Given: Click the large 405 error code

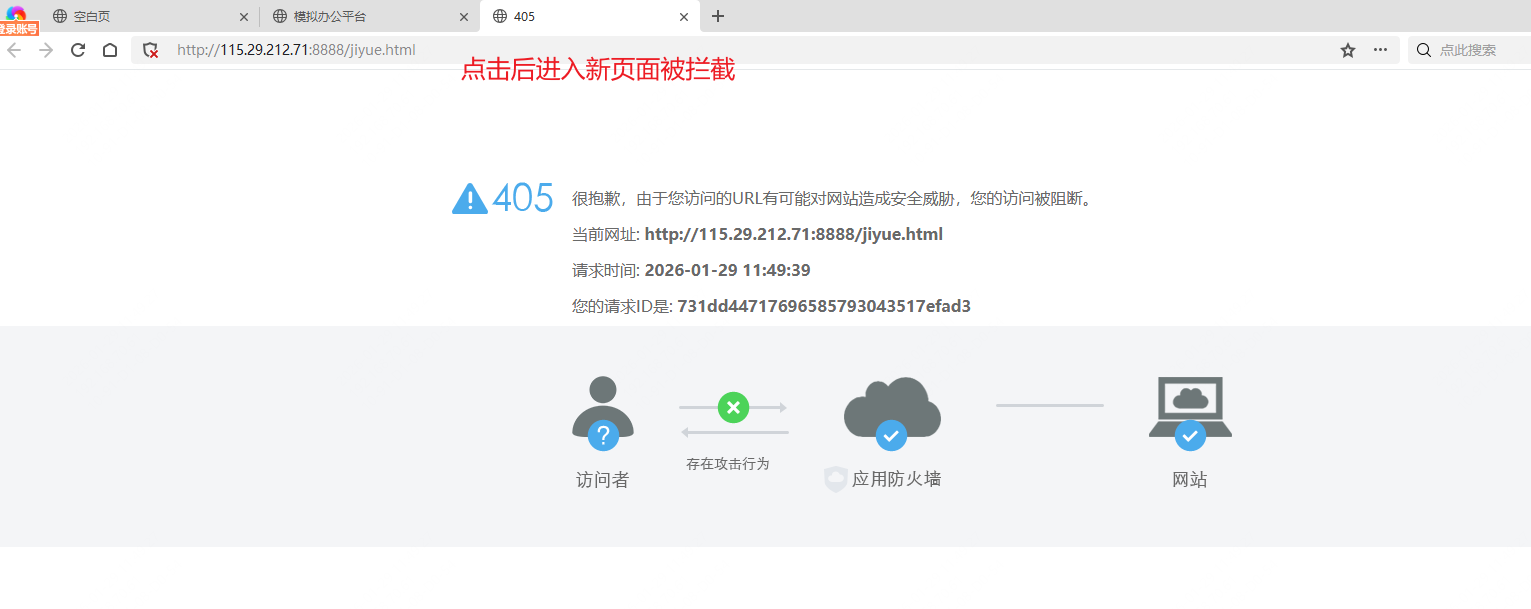Looking at the screenshot, I should (x=523, y=198).
